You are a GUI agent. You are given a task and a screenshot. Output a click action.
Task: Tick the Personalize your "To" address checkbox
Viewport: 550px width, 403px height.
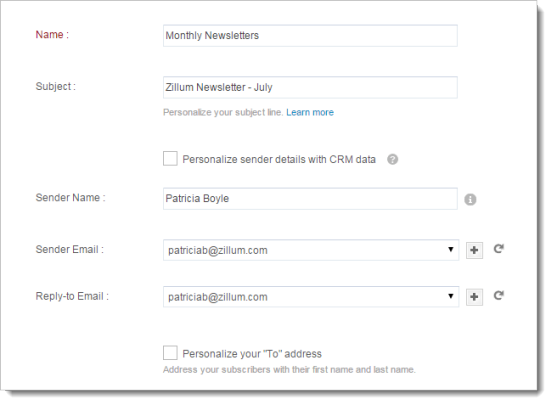[x=170, y=353]
